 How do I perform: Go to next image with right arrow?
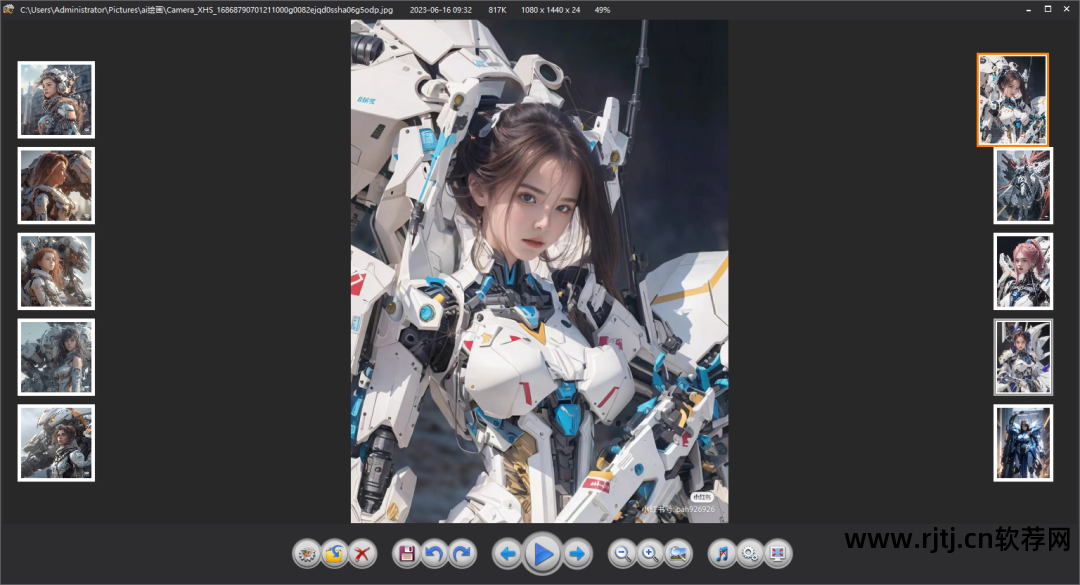pyautogui.click(x=577, y=553)
